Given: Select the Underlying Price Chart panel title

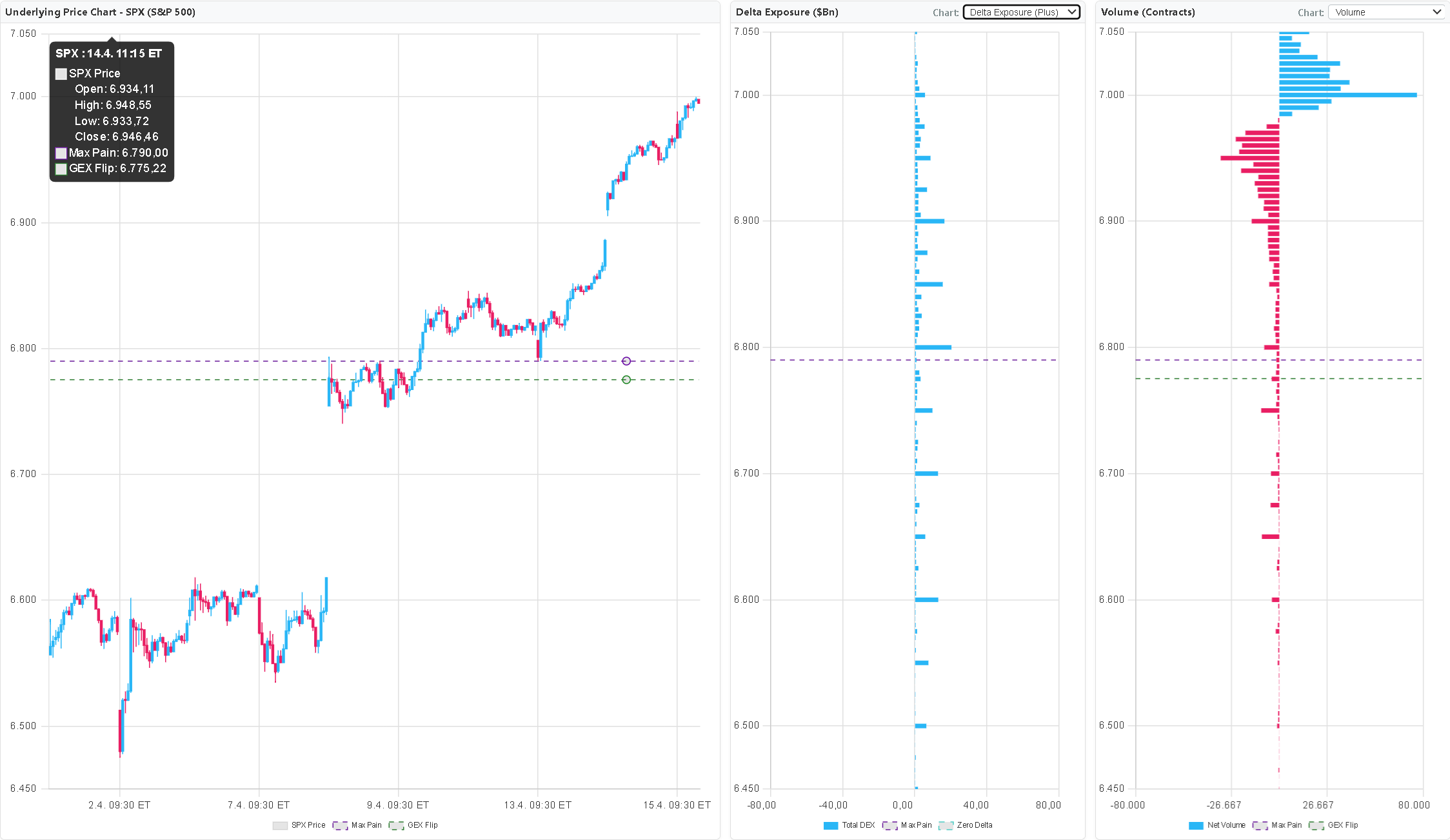Looking at the screenshot, I should tap(101, 12).
